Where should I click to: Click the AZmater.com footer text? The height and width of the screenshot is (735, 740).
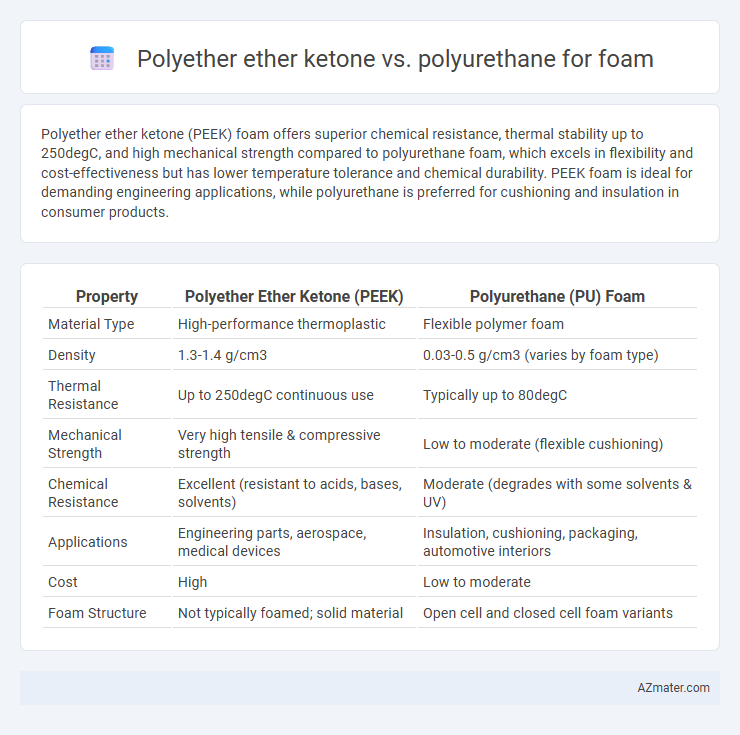pyautogui.click(x=673, y=688)
